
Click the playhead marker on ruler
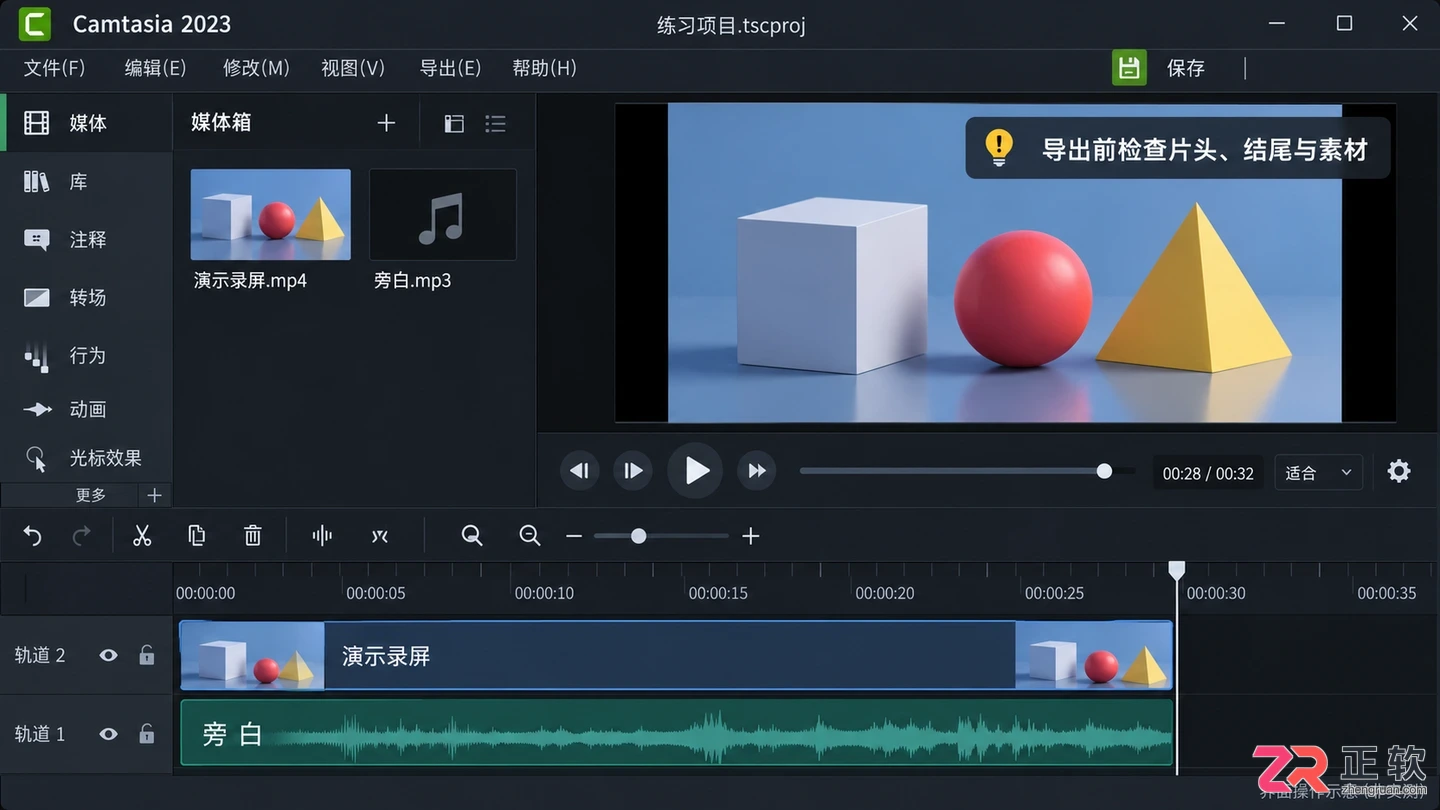coord(1177,569)
